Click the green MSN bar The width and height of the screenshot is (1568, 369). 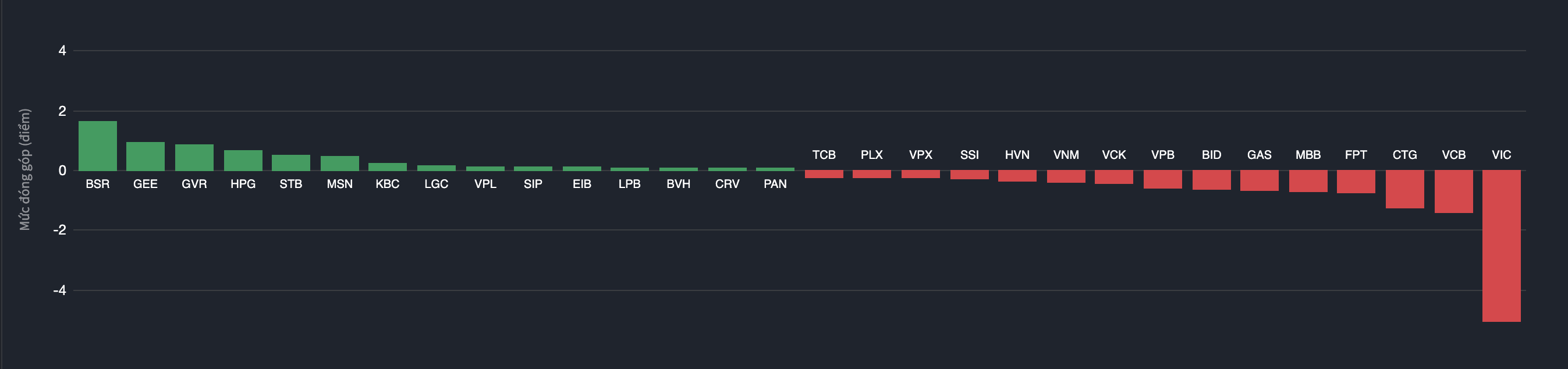click(340, 163)
